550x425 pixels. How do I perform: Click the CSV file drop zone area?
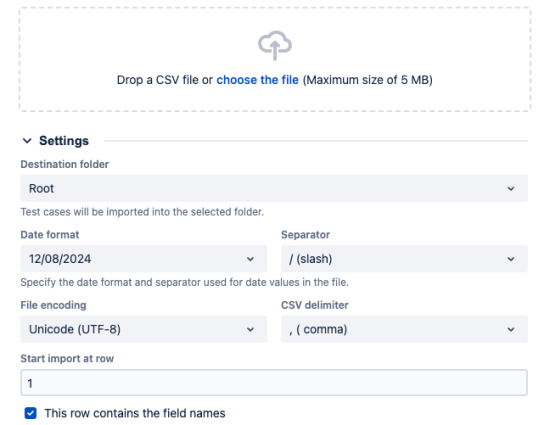point(275,59)
